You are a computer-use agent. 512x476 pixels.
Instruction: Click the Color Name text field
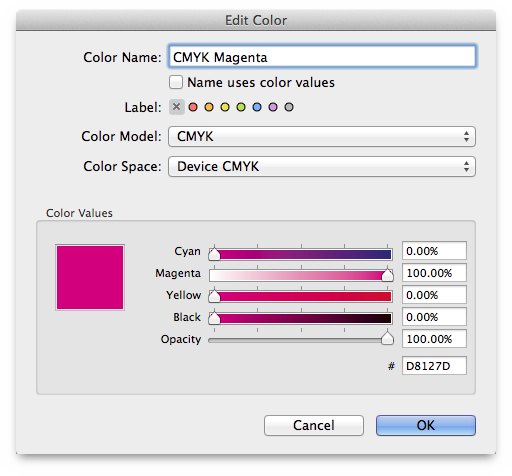pyautogui.click(x=322, y=57)
